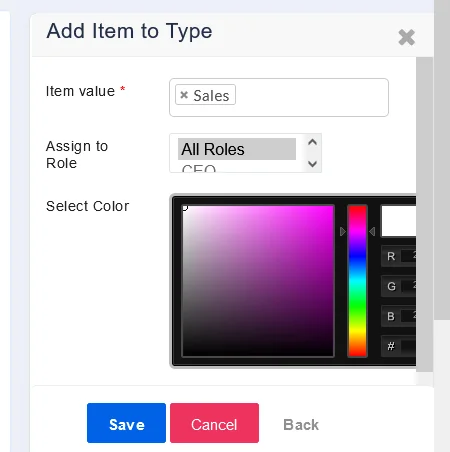The width and height of the screenshot is (450, 452).
Task: Remove the Sales tag from Item value
Action: coord(184,95)
